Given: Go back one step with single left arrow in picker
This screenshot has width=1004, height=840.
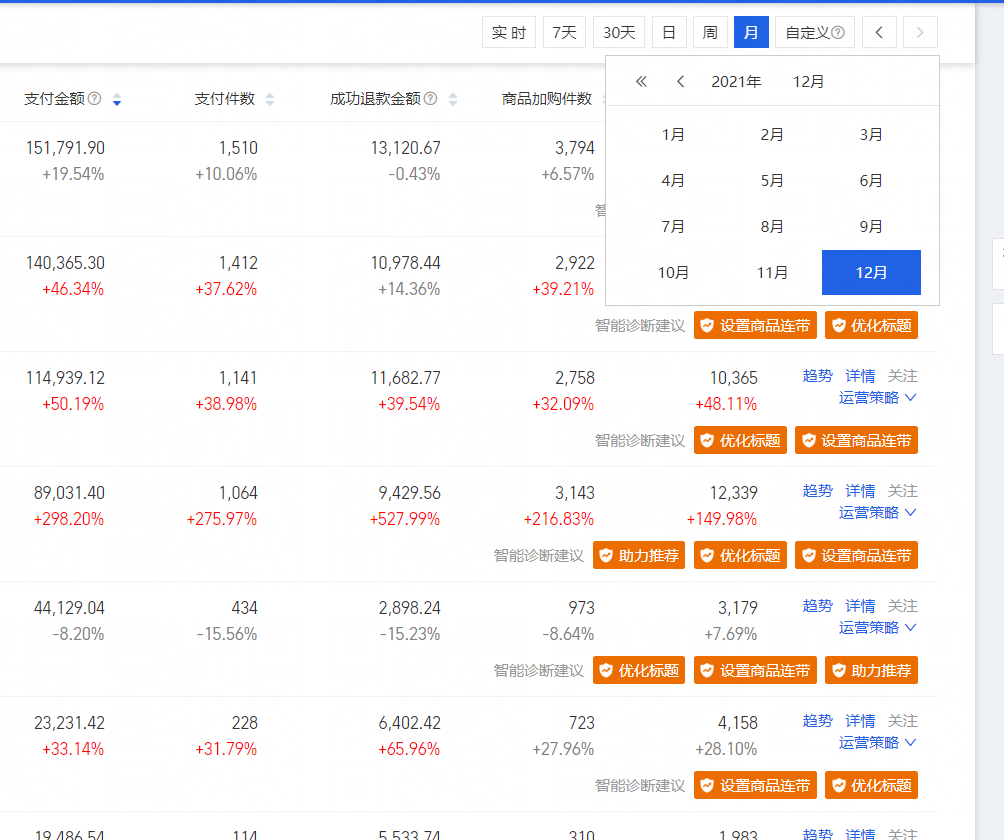Looking at the screenshot, I should coord(680,81).
